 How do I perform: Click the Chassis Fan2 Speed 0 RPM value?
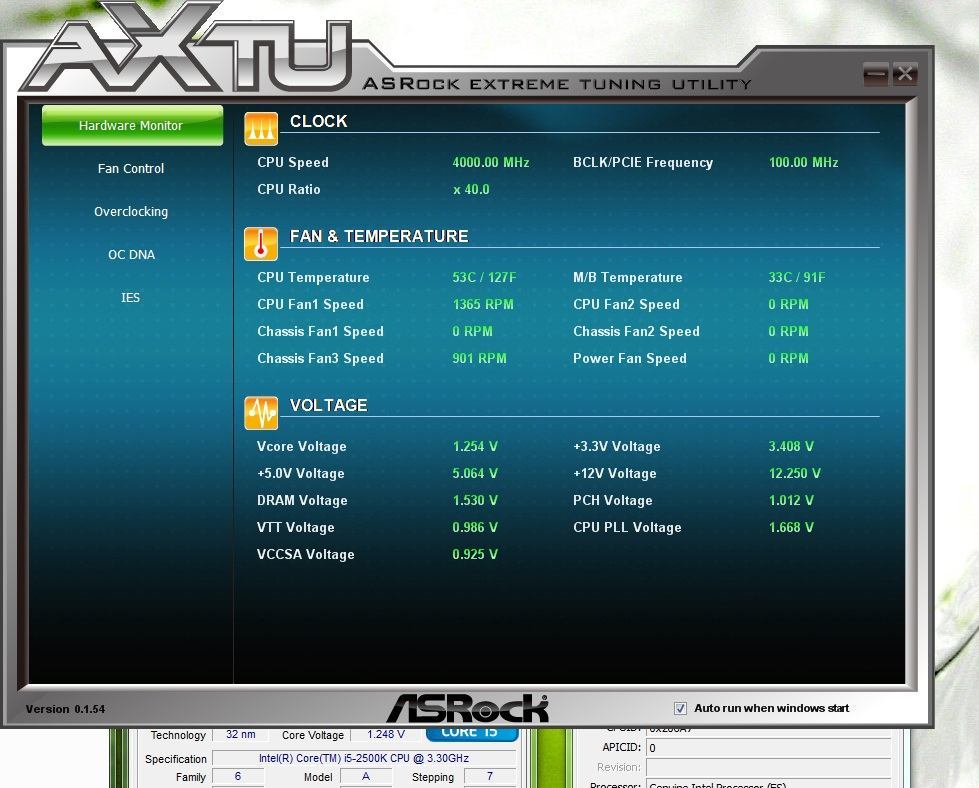789,331
